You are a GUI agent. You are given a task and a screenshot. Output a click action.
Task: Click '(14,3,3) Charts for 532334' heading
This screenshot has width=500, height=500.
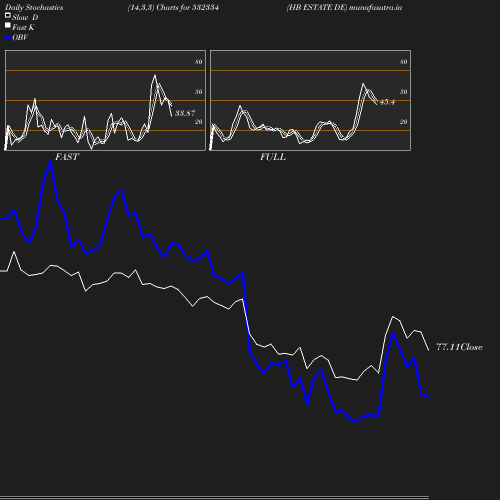173,7
